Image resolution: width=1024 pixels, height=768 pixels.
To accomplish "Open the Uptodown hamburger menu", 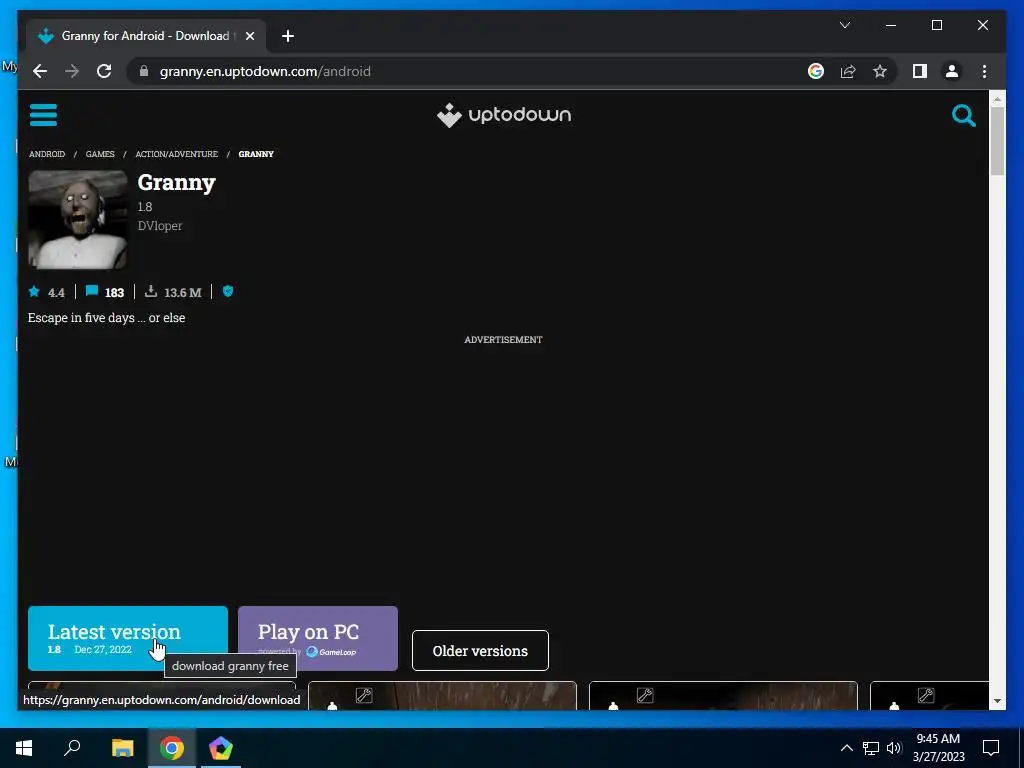I will pyautogui.click(x=43, y=115).
